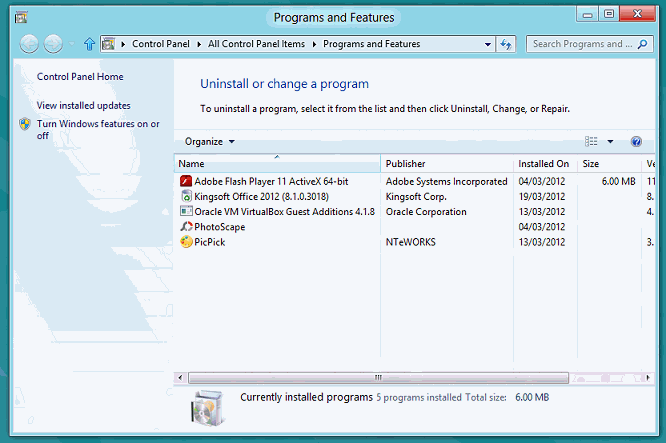Sort by the Name column header
The height and width of the screenshot is (443, 666).
[277, 164]
